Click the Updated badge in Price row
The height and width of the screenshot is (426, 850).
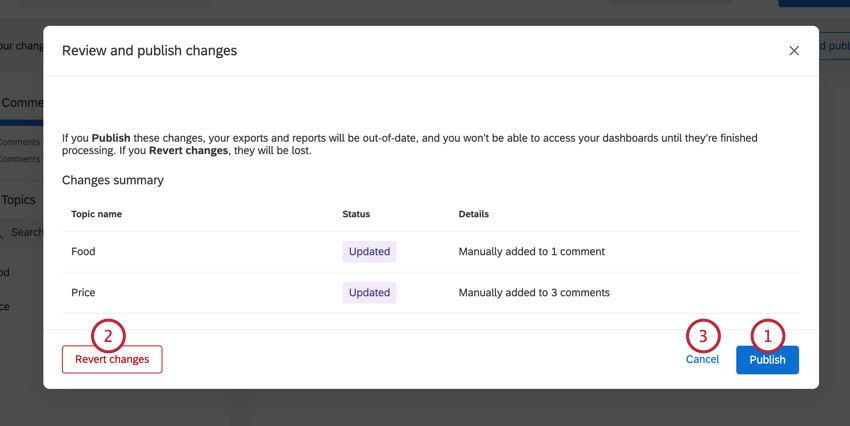pos(369,293)
